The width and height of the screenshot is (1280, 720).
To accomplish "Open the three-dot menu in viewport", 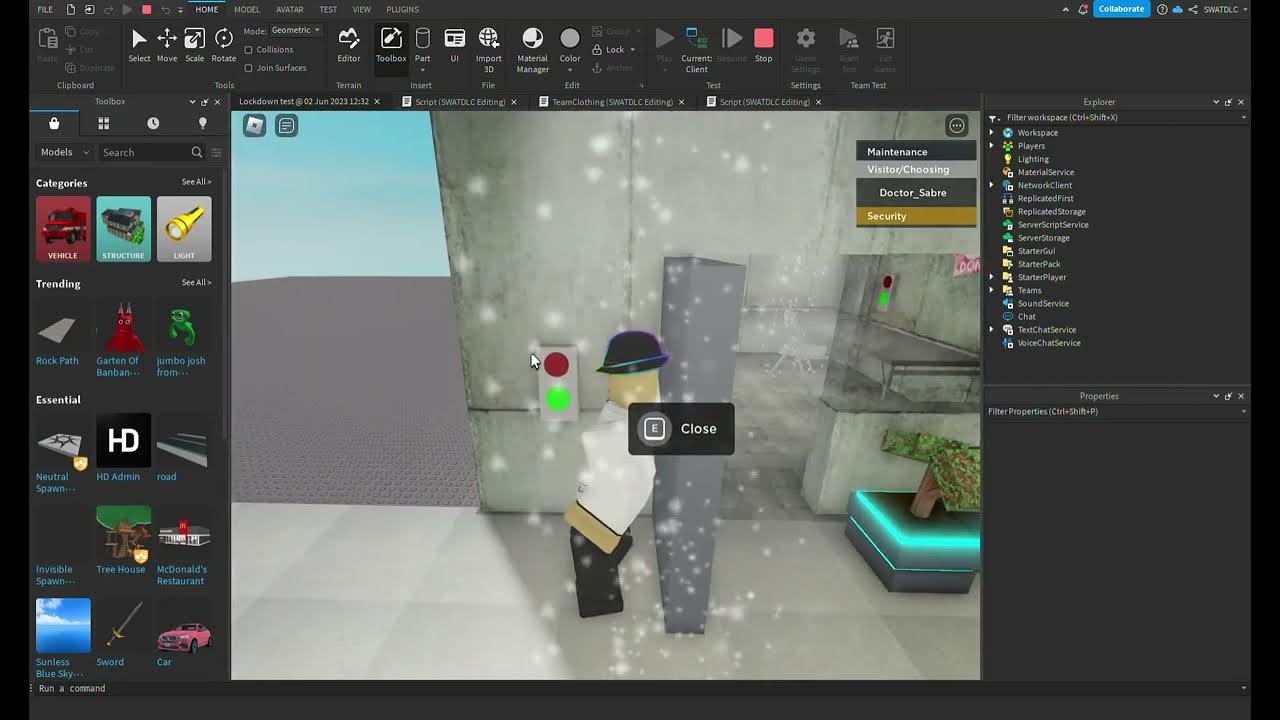I will click(x=957, y=125).
